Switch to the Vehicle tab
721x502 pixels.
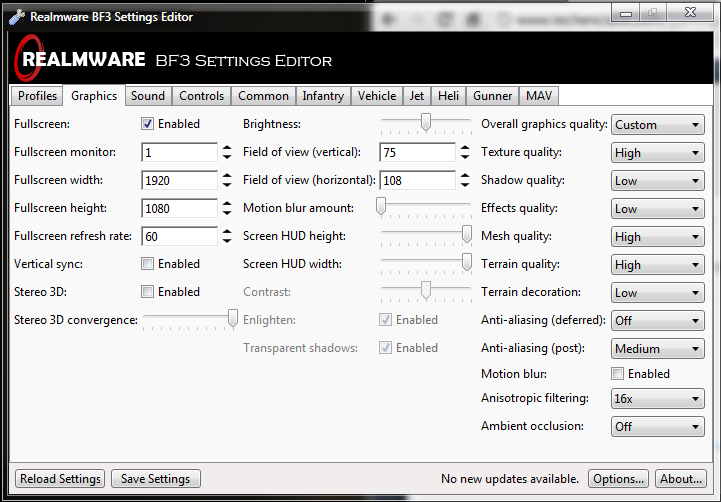(x=377, y=96)
